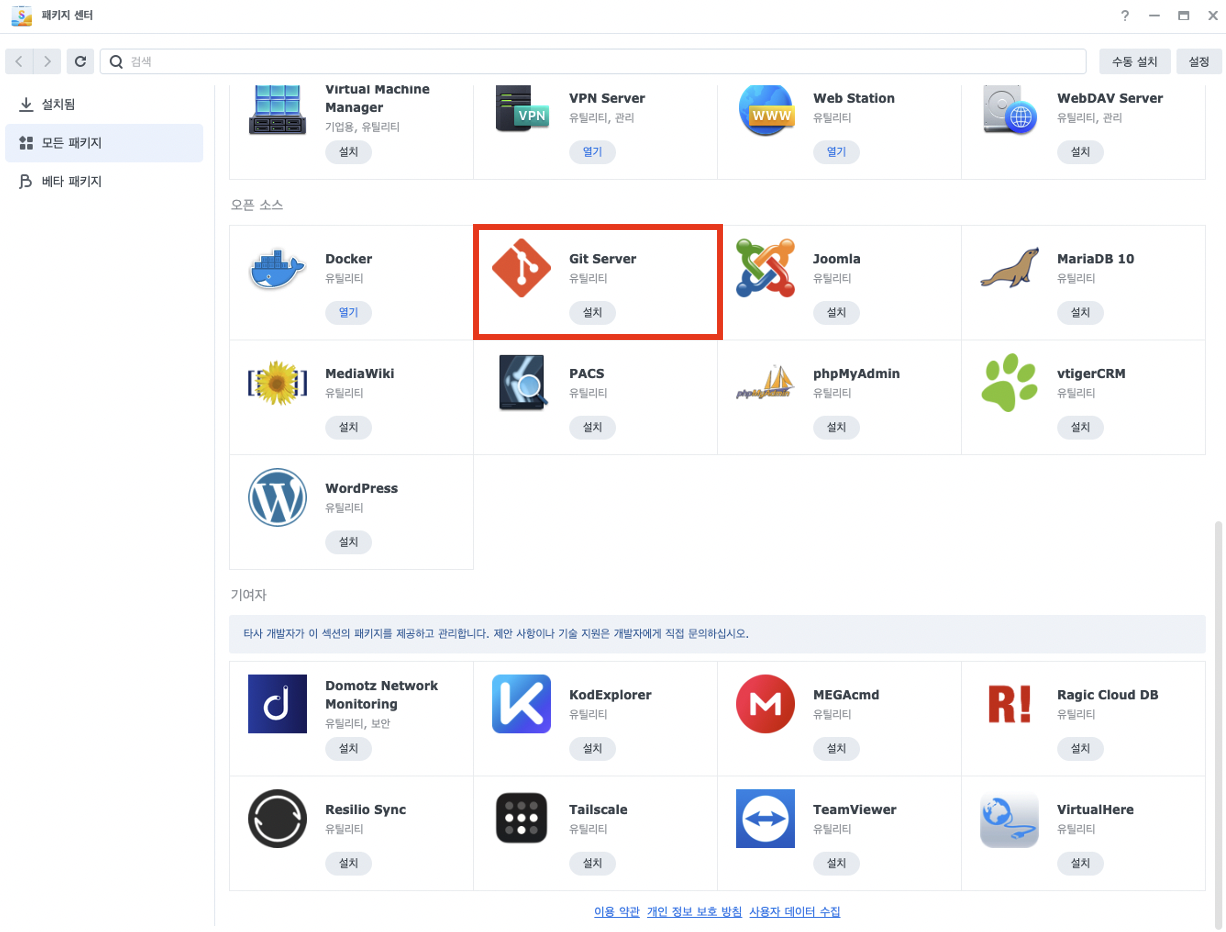Open help with the question mark icon
The width and height of the screenshot is (1226, 932).
[x=1125, y=16]
